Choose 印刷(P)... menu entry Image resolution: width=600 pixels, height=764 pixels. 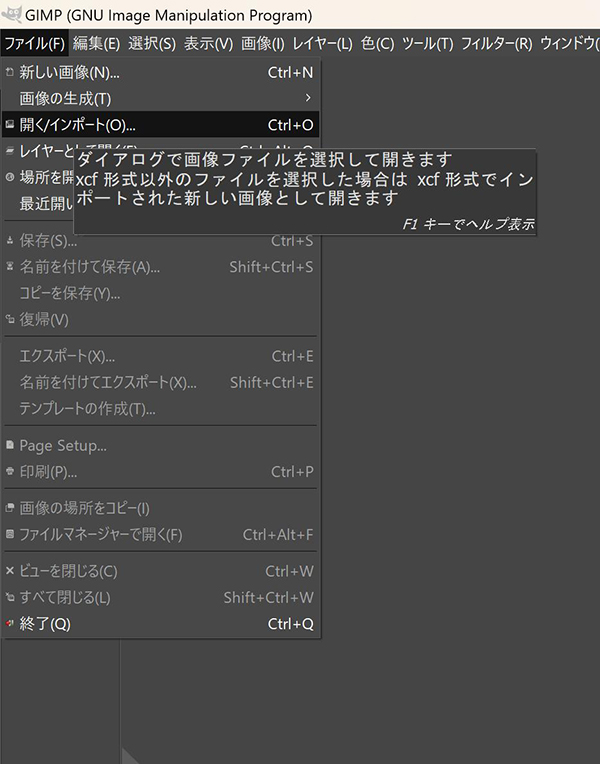160,472
